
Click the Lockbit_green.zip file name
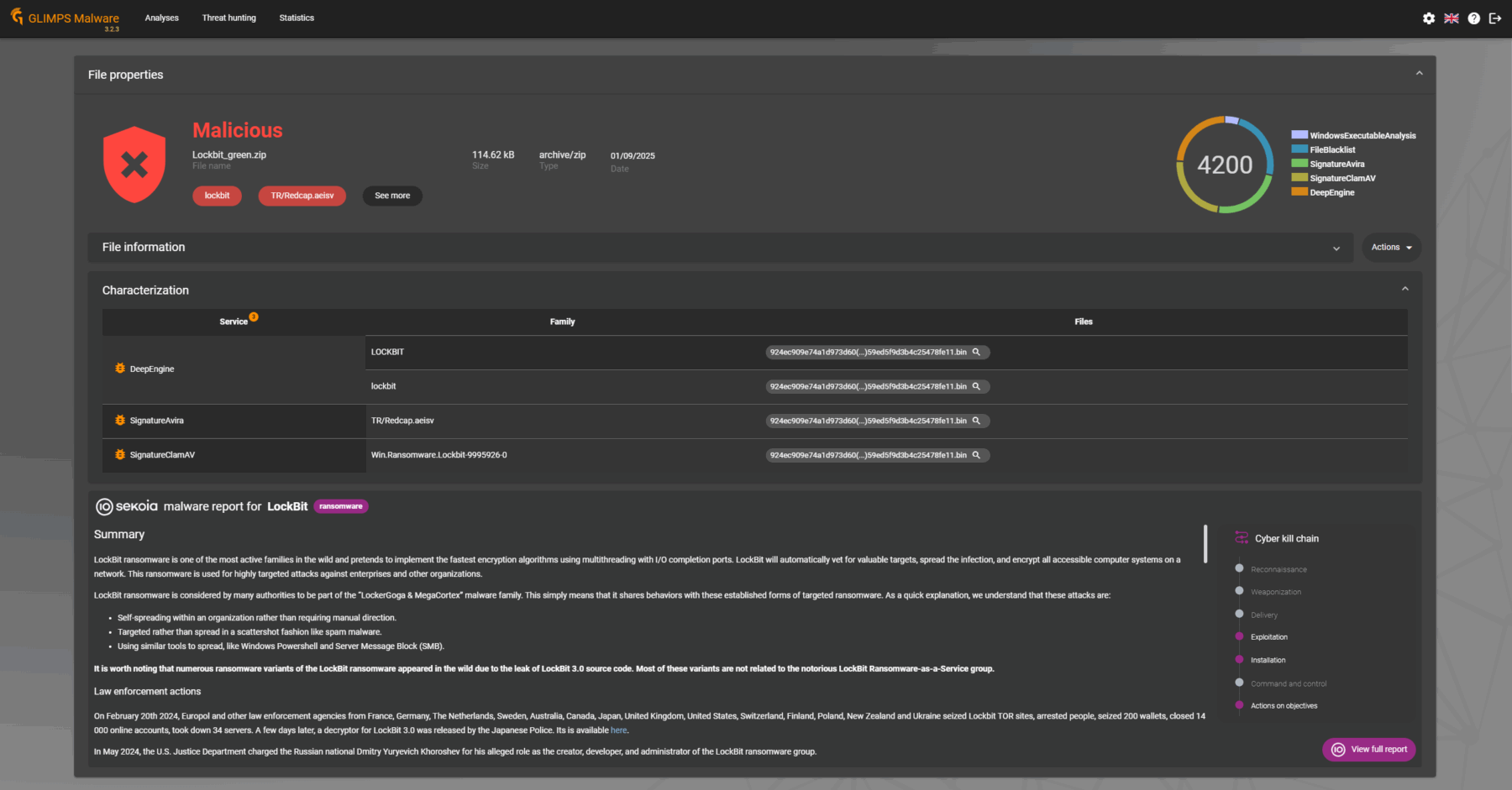pos(229,154)
